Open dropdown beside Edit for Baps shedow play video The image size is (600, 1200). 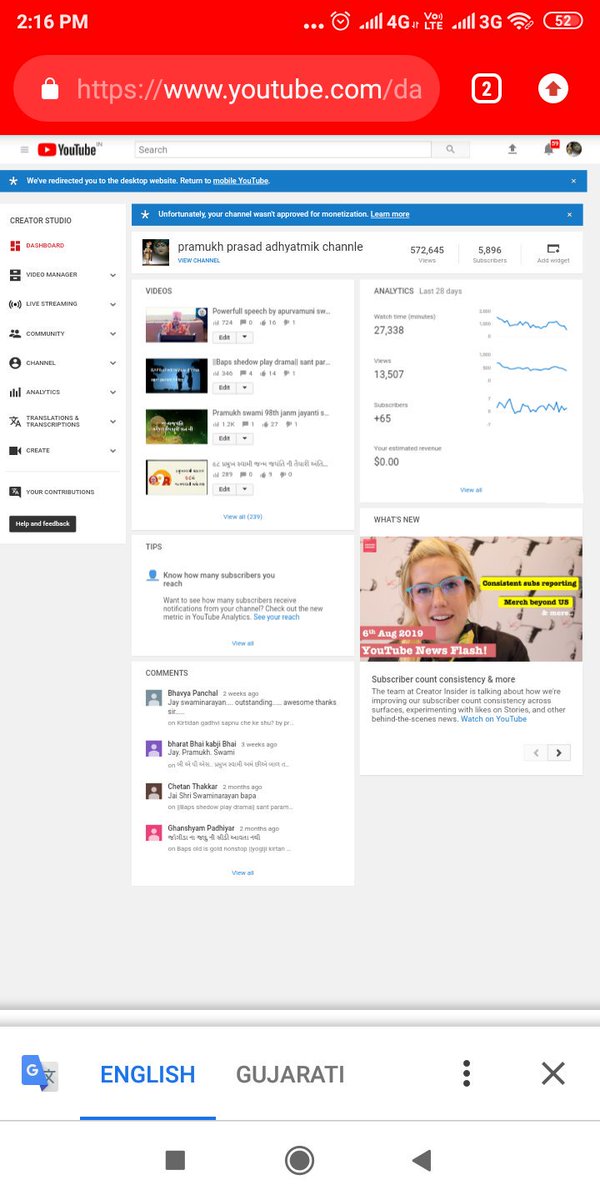[246, 387]
